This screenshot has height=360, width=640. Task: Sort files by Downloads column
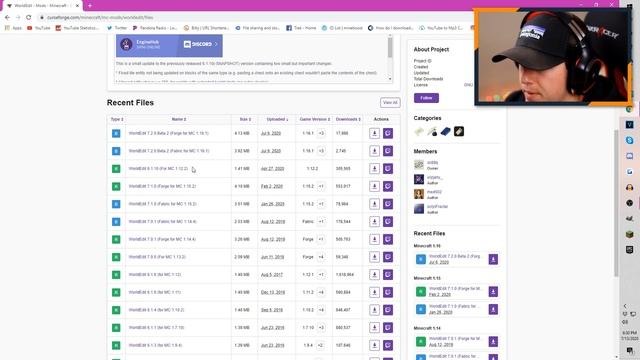[348, 119]
